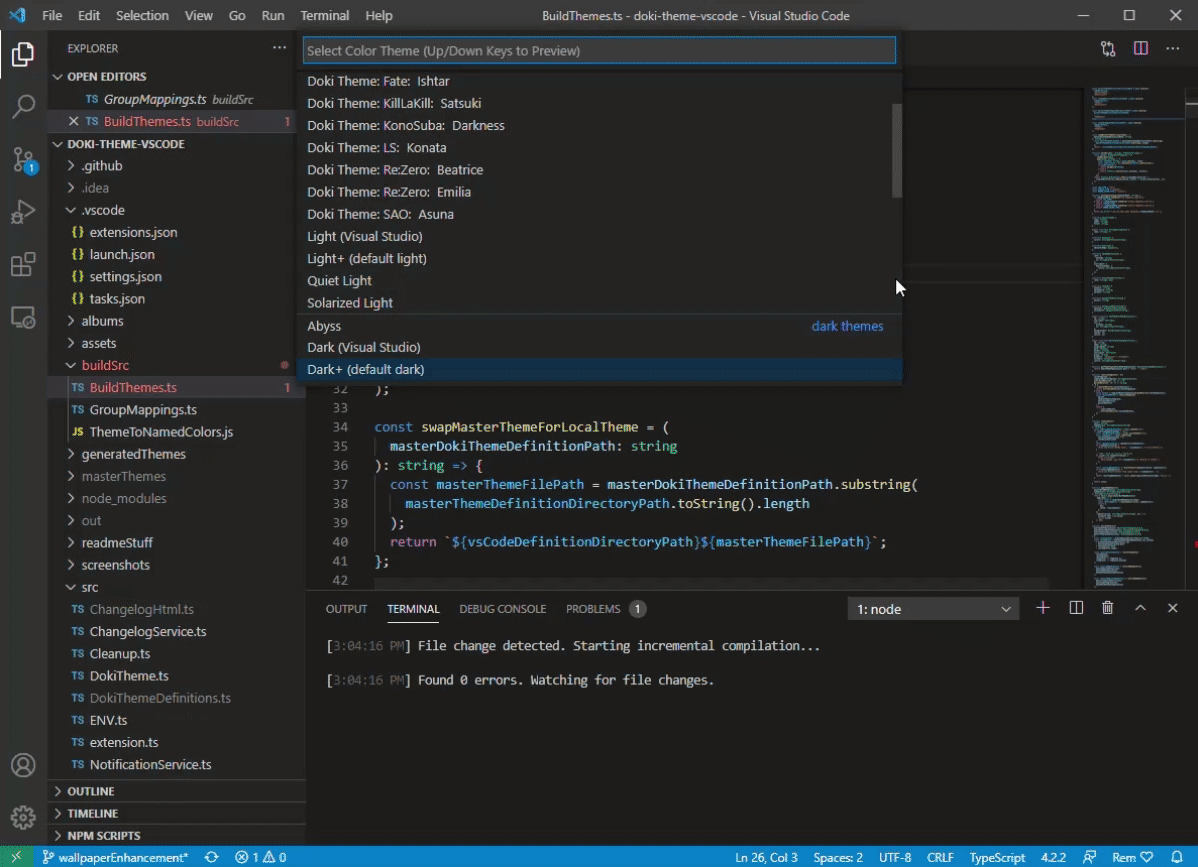Screen dimensions: 1198x867
Task: Open settings.json in .vscode folder
Action: tap(125, 277)
